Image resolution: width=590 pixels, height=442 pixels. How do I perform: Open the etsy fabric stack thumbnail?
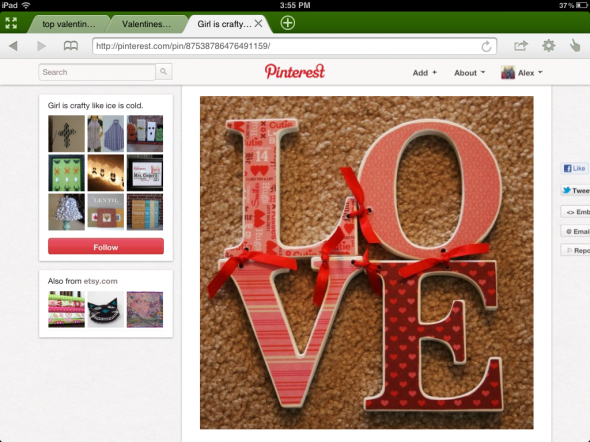[x=66, y=309]
